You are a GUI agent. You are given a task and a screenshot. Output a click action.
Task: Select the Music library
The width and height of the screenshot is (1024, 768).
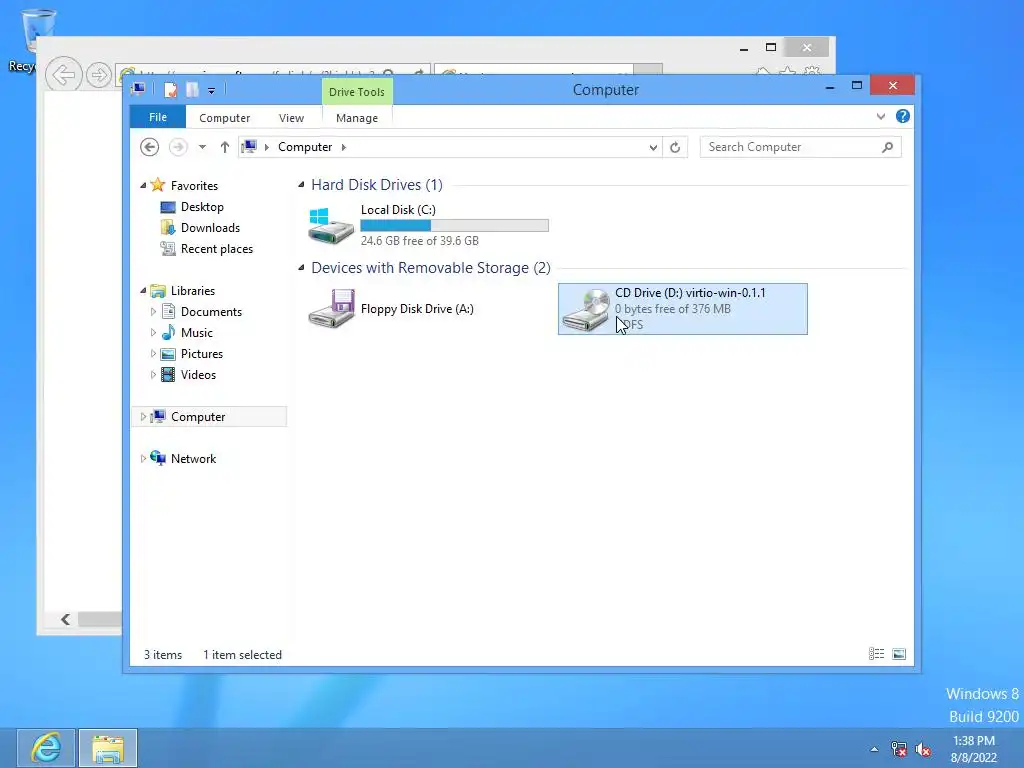[197, 332]
